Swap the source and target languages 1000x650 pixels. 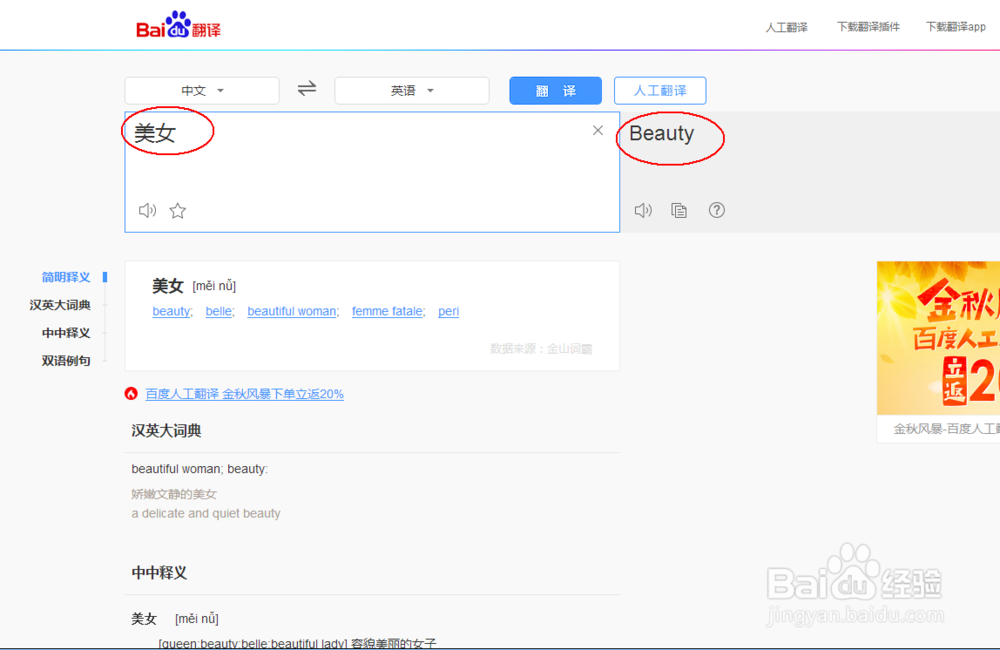[306, 89]
